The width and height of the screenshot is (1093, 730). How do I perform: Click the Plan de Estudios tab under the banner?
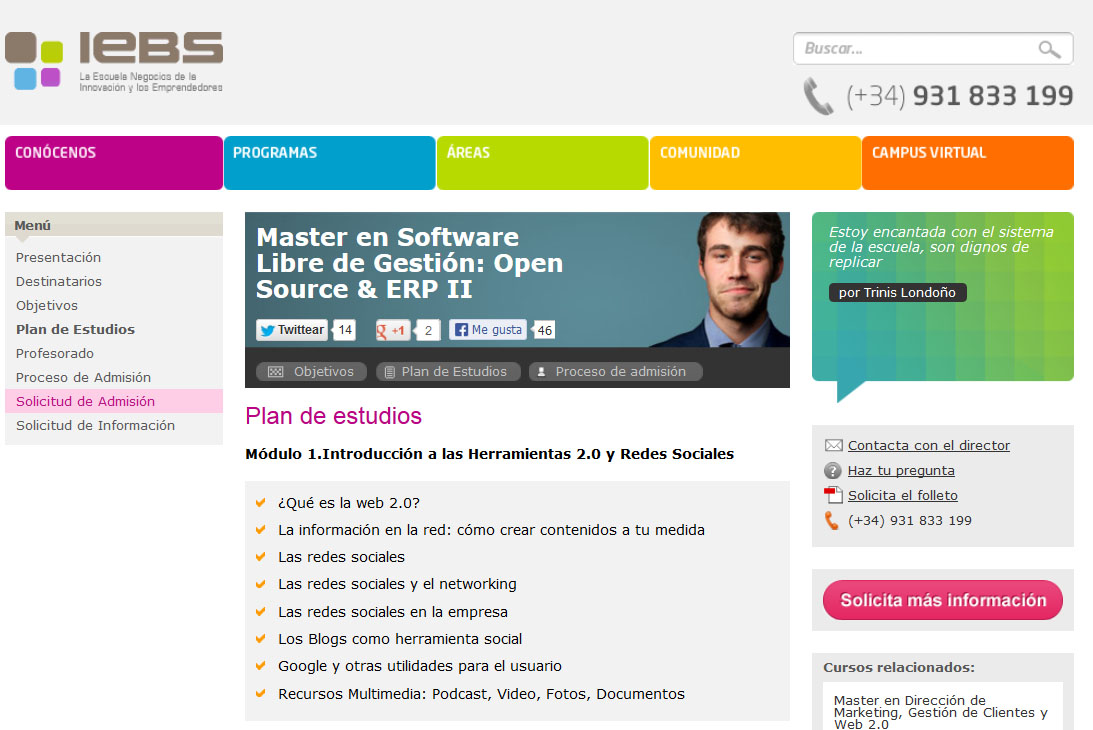click(x=448, y=372)
